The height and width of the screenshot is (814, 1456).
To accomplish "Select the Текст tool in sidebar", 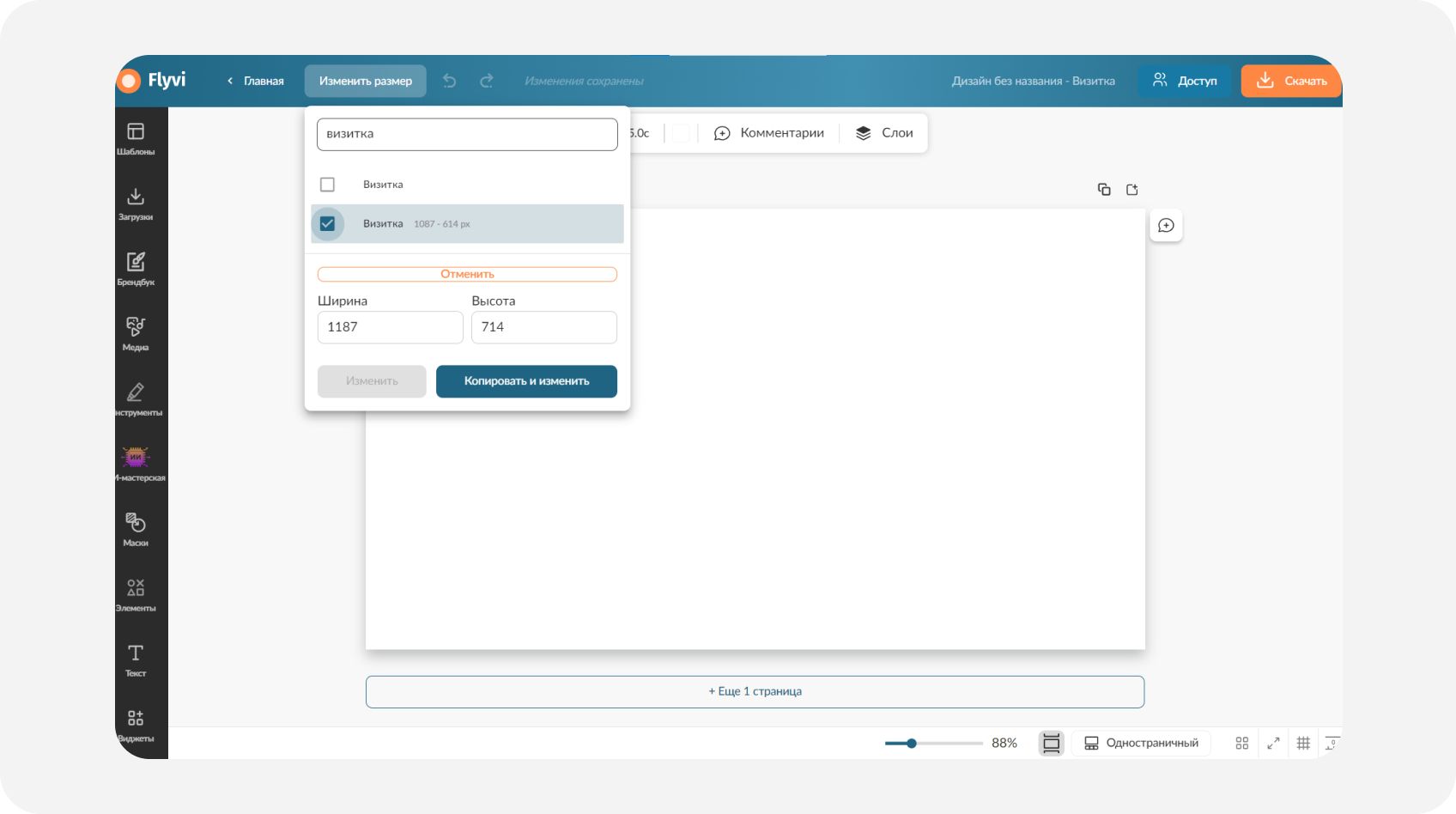I will (x=136, y=660).
